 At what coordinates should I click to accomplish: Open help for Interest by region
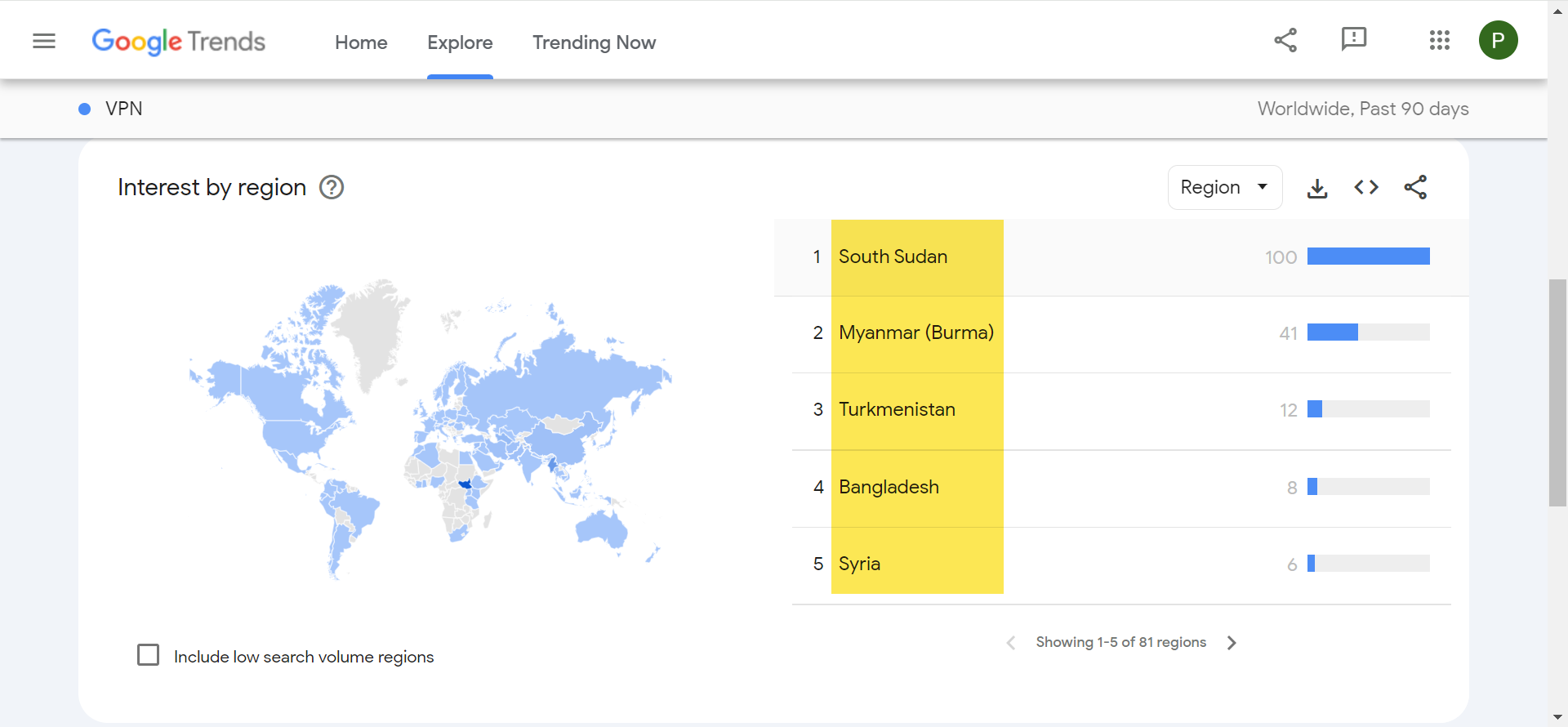332,187
